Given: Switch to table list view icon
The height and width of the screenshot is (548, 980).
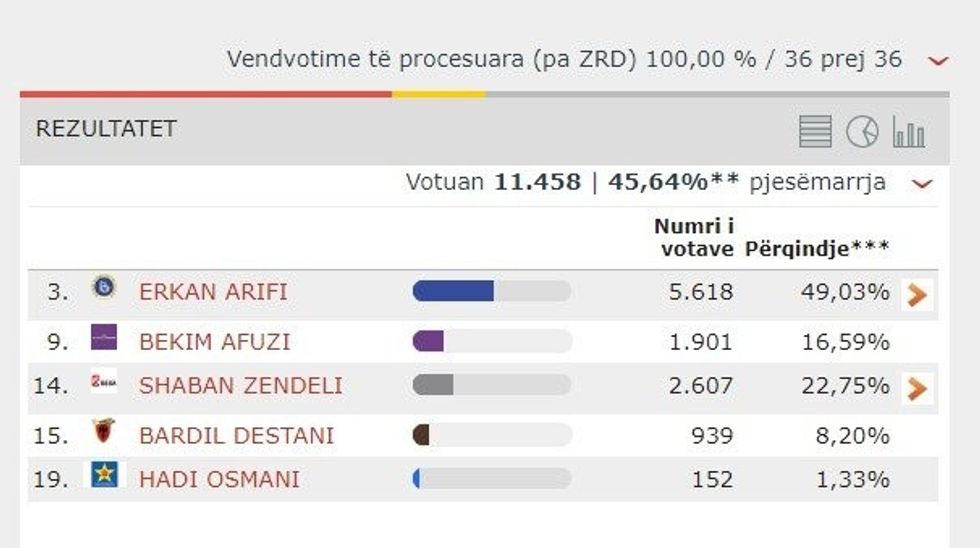Looking at the screenshot, I should coord(815,131).
